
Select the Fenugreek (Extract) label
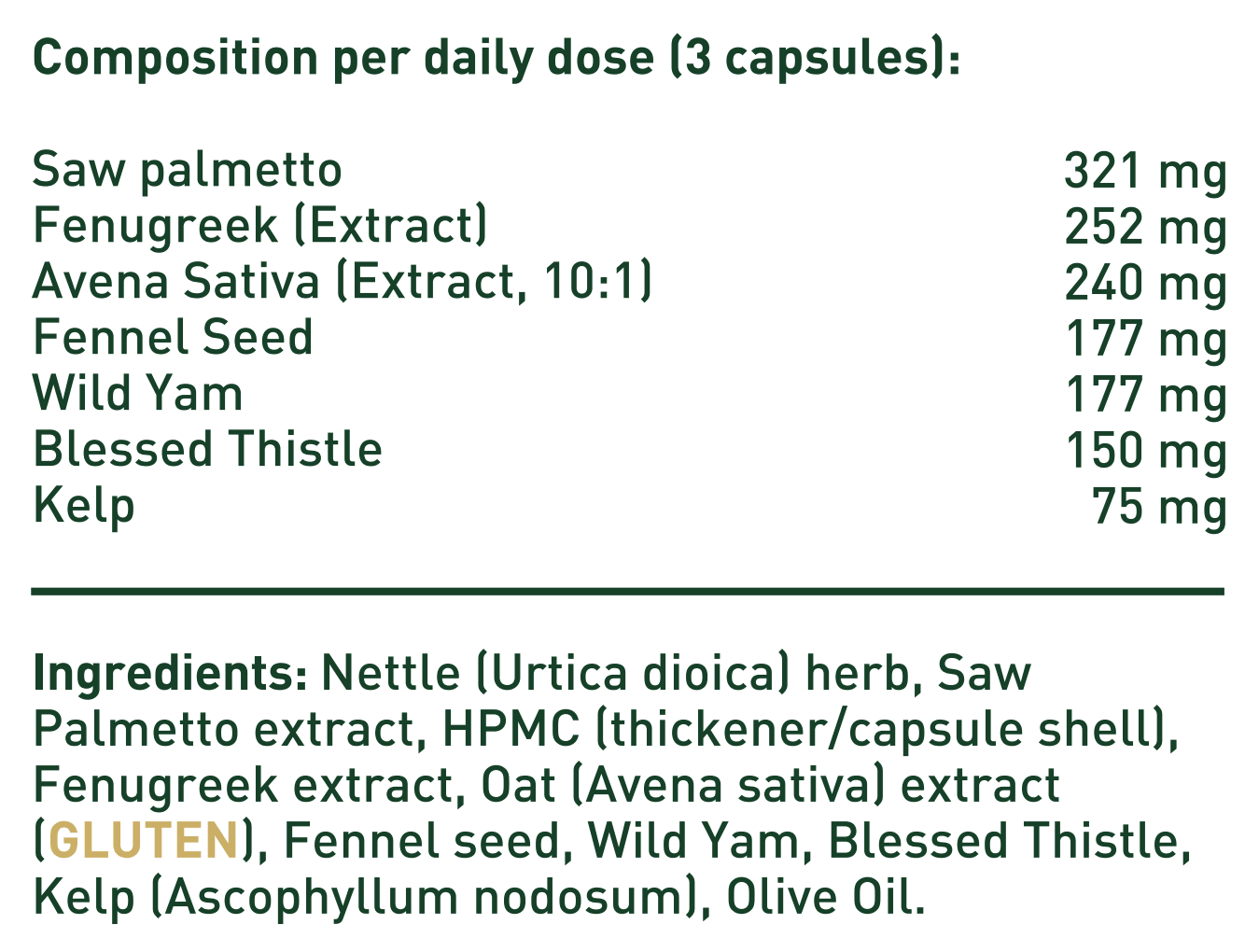coord(260,226)
